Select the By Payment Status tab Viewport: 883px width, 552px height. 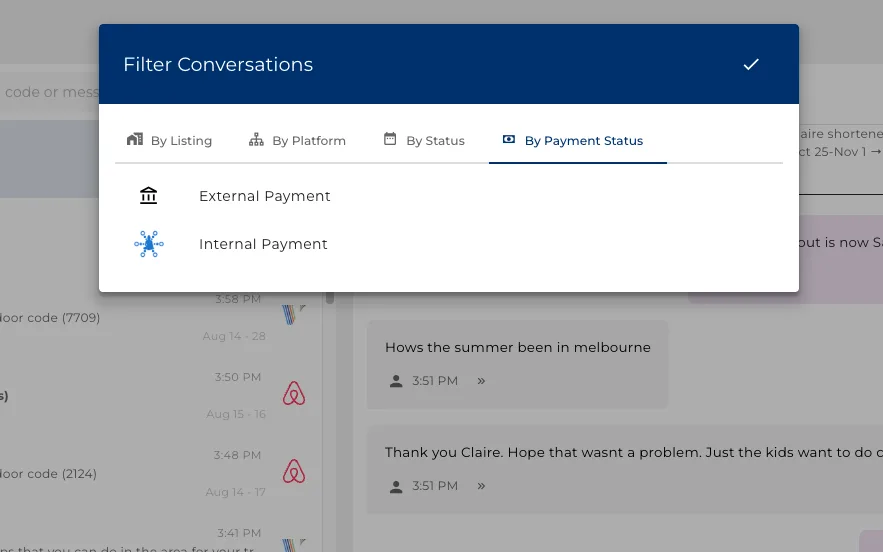578,140
